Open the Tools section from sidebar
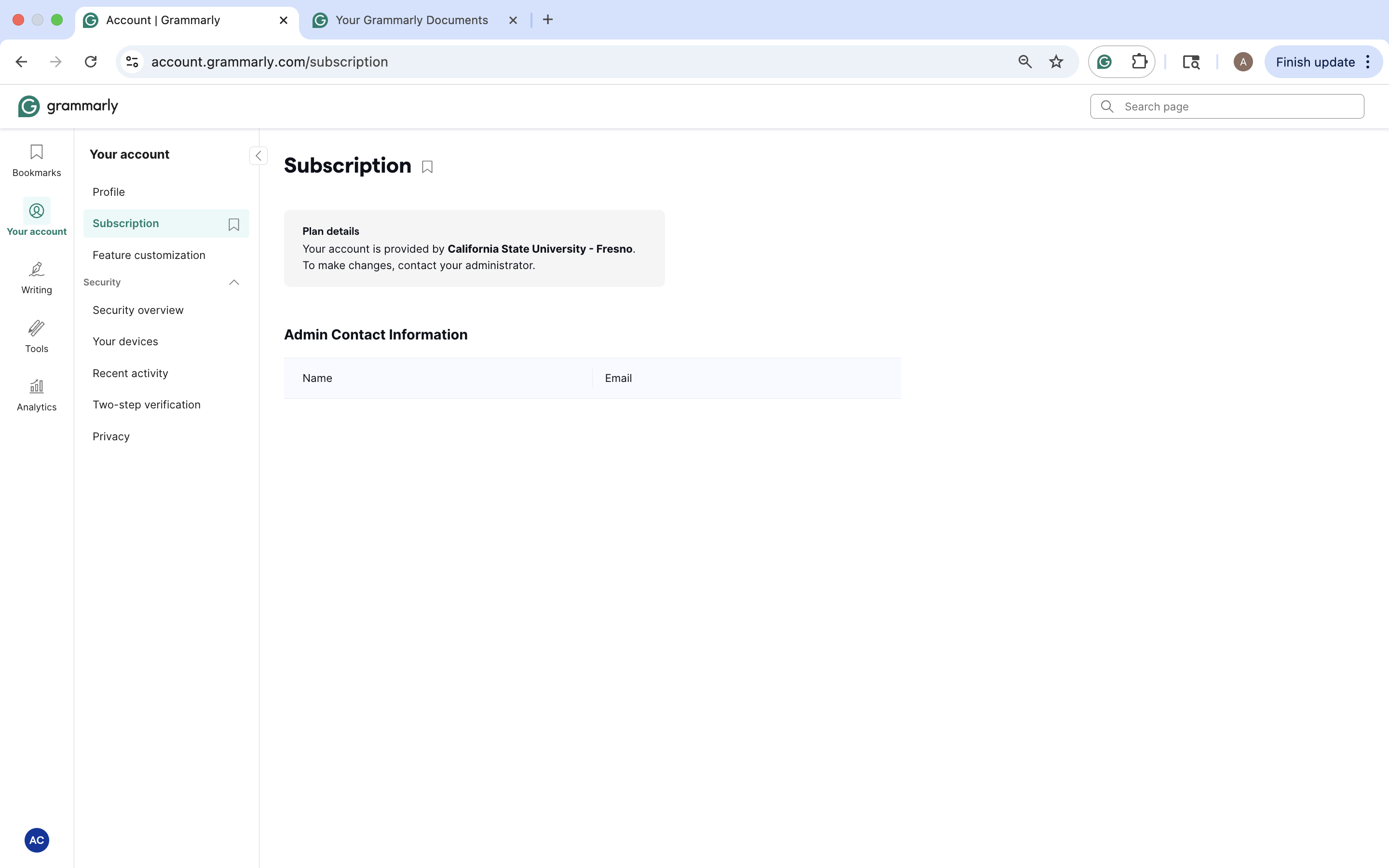This screenshot has width=1389, height=868. coord(36,336)
